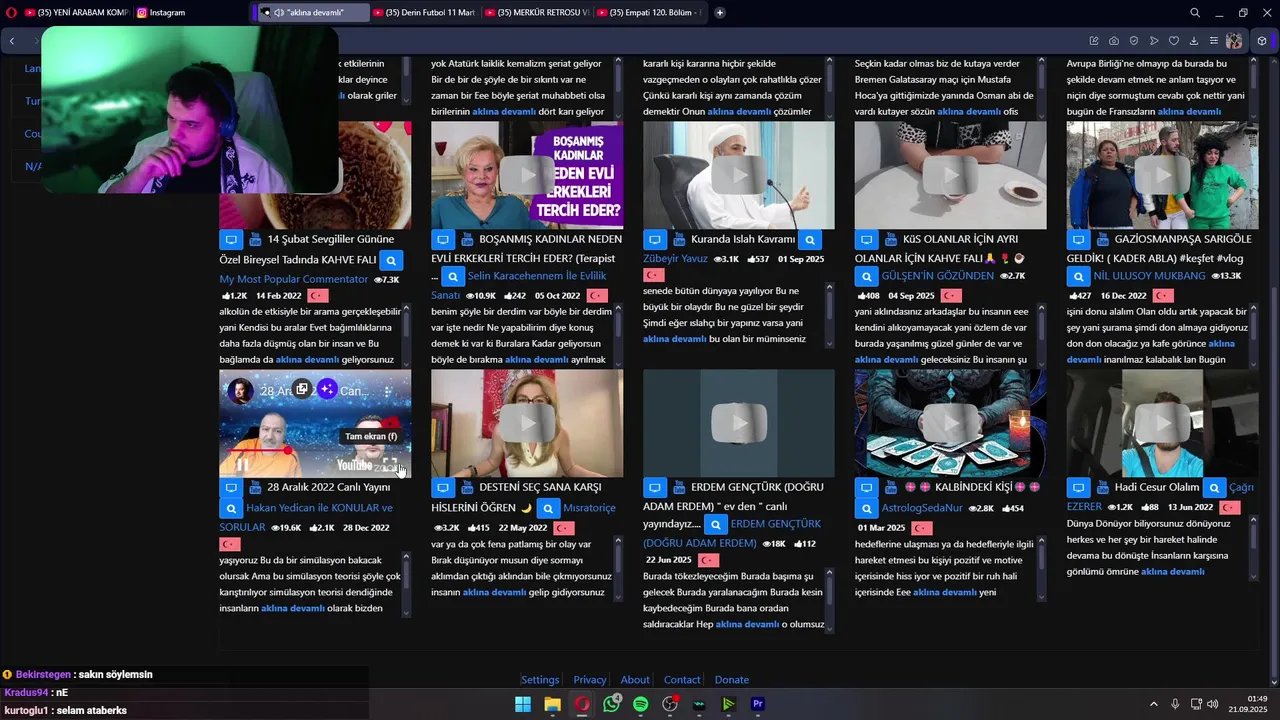Open Mısratoriçe channel link
1280x720 pixels.
pos(590,508)
